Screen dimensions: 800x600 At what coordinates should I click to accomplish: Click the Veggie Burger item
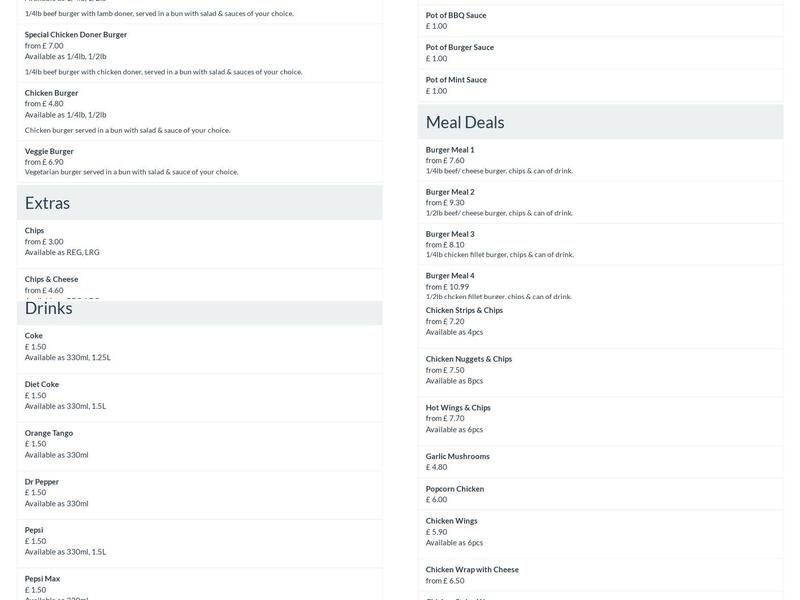[49, 151]
